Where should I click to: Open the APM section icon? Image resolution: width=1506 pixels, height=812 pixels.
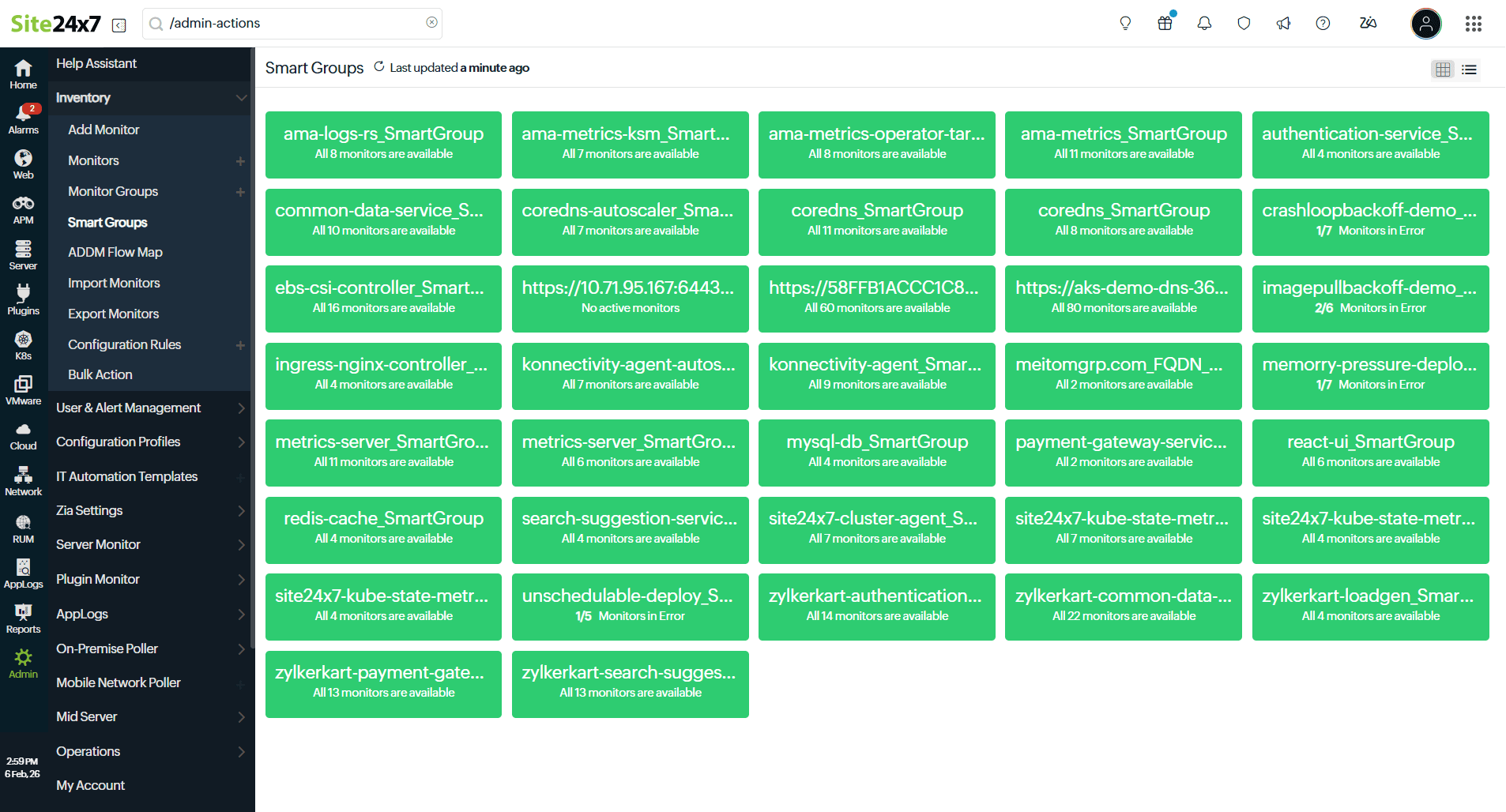[x=24, y=209]
